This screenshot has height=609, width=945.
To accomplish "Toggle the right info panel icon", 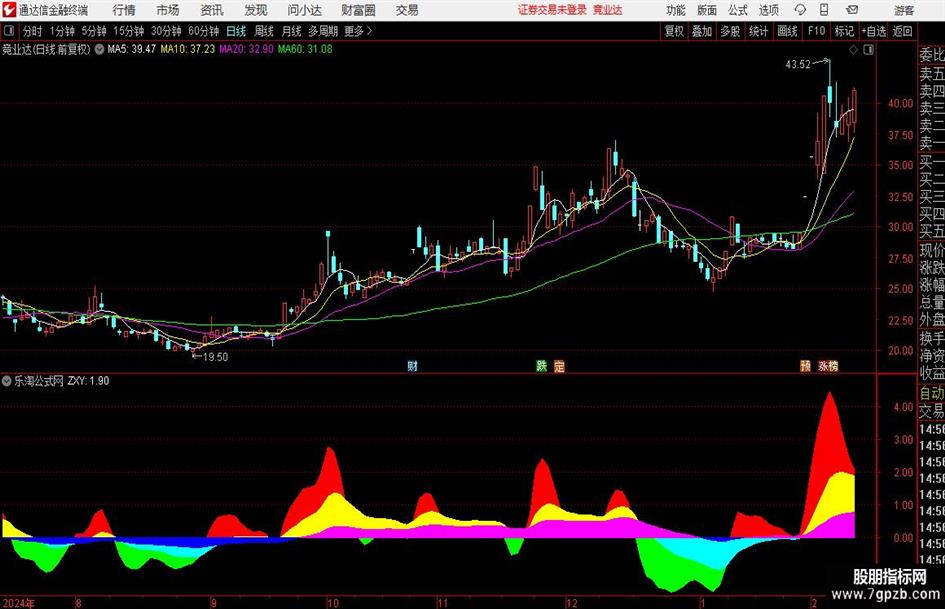I will [868, 50].
